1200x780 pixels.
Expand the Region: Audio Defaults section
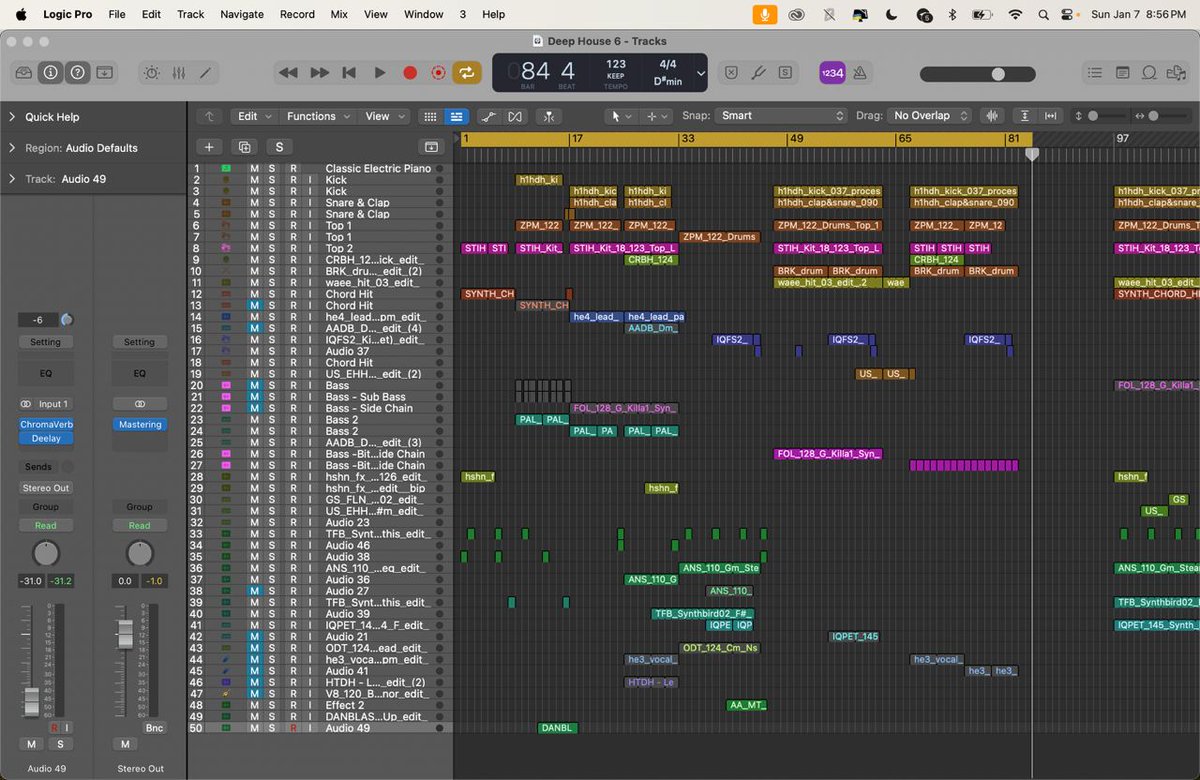[12, 148]
